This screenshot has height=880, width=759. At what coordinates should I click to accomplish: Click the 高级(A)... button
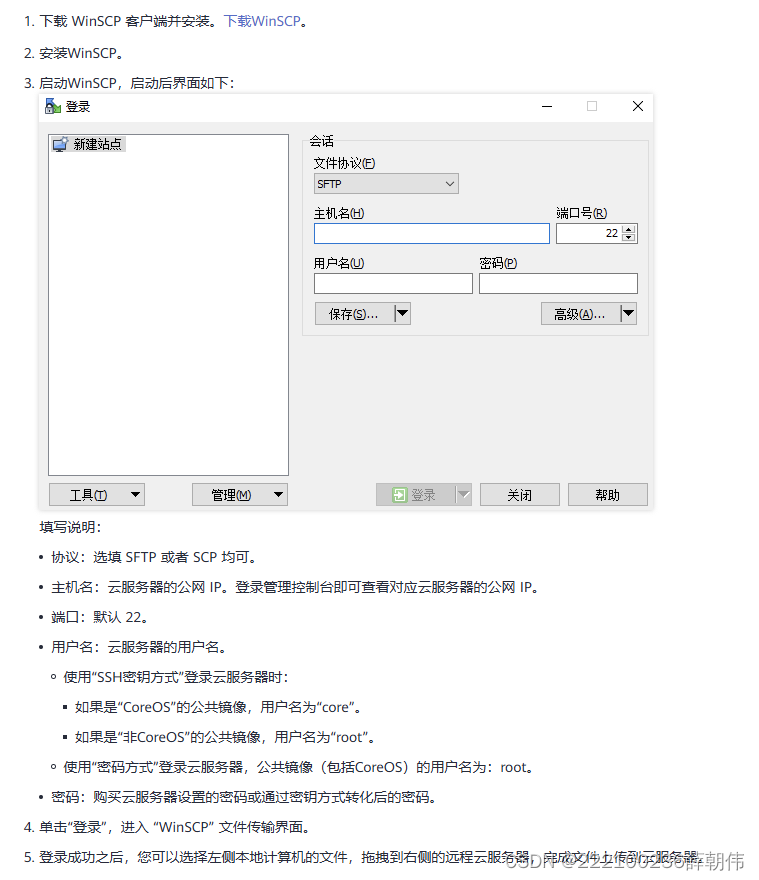(x=580, y=314)
